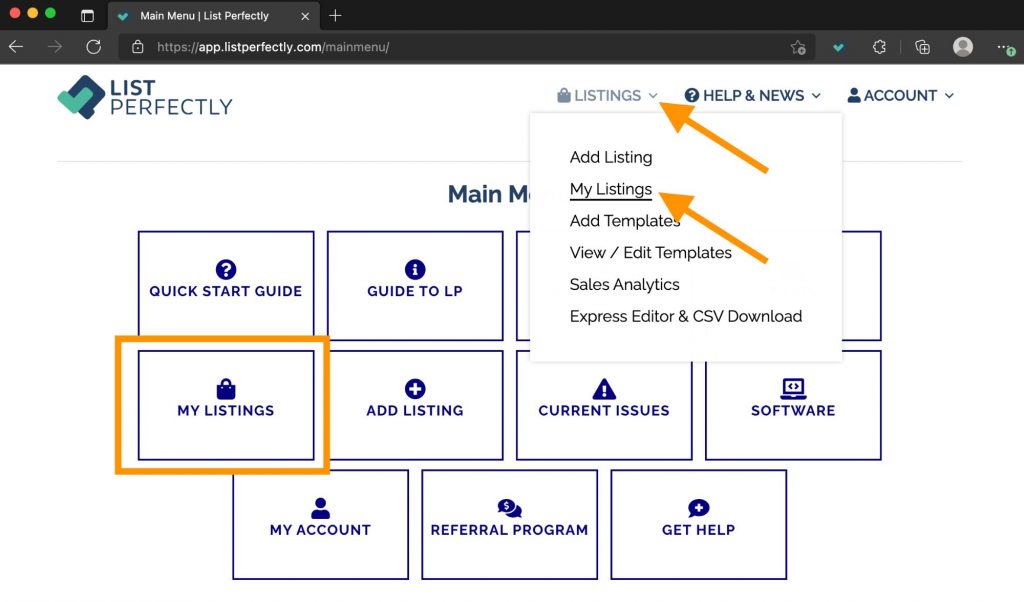Open the Current Issues tile
This screenshot has width=1024, height=602.
click(604, 405)
